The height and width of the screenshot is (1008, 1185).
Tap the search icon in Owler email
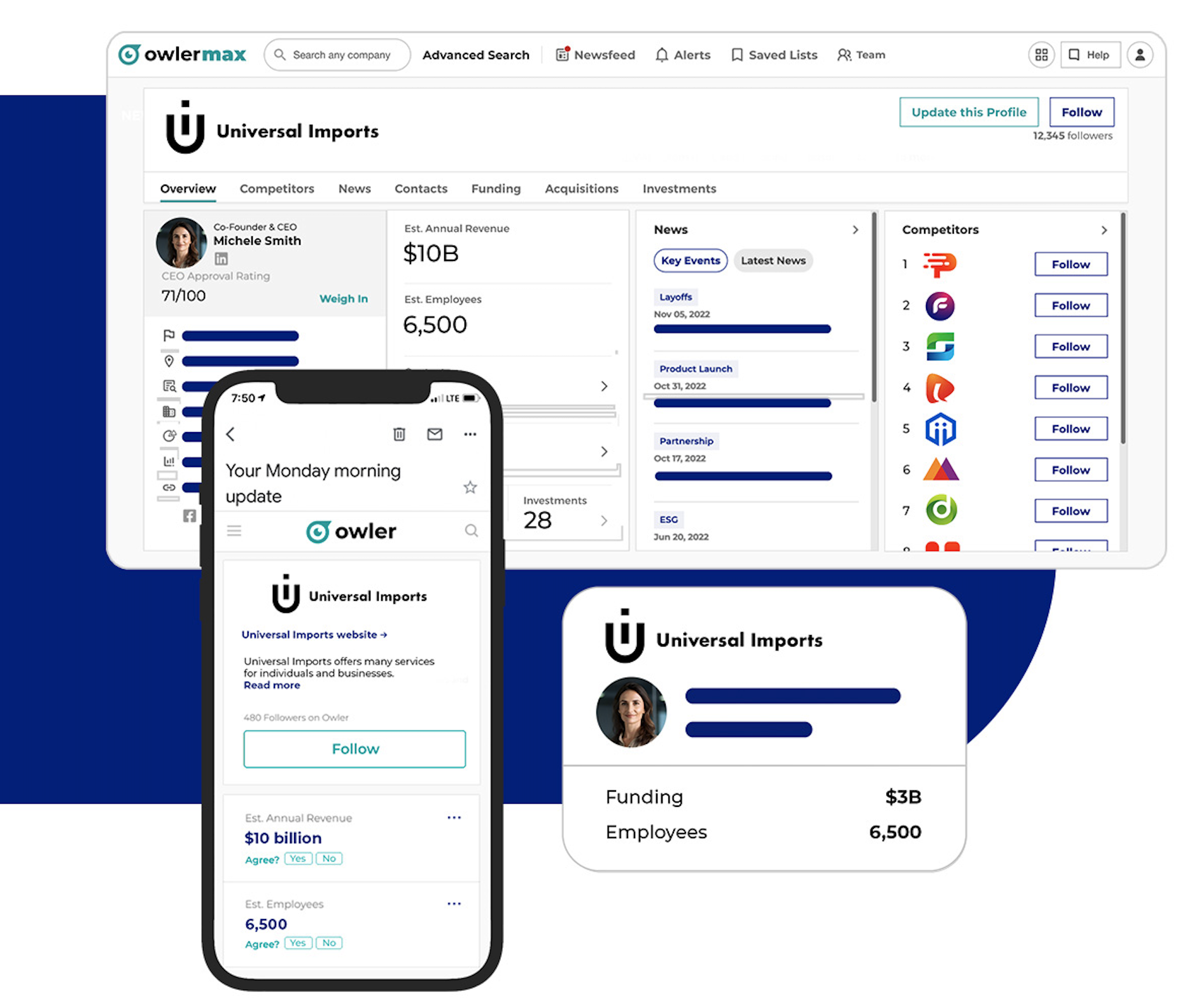471,531
